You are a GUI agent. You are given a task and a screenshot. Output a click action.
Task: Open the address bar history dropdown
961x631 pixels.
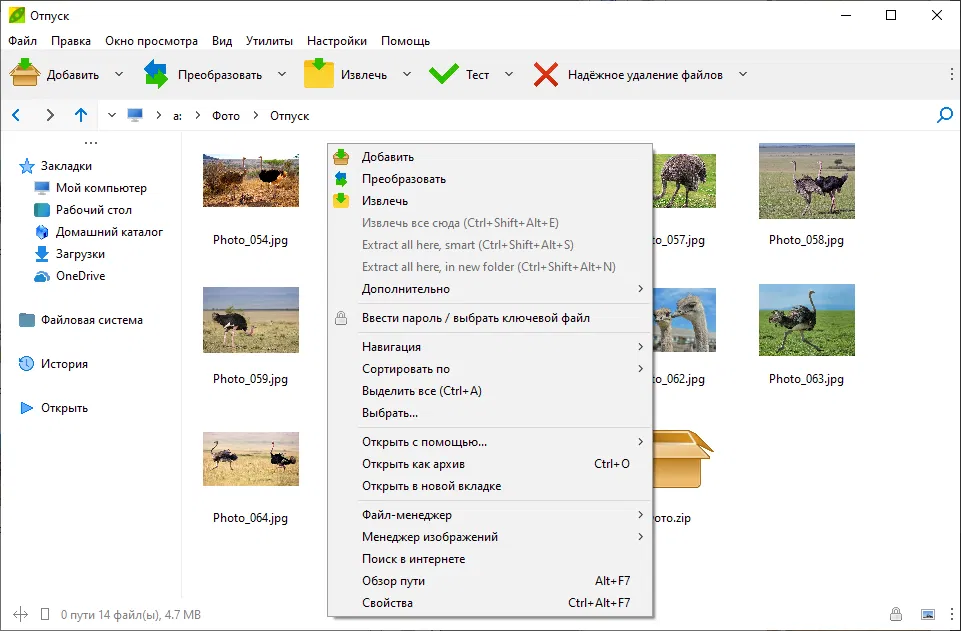[x=112, y=115]
